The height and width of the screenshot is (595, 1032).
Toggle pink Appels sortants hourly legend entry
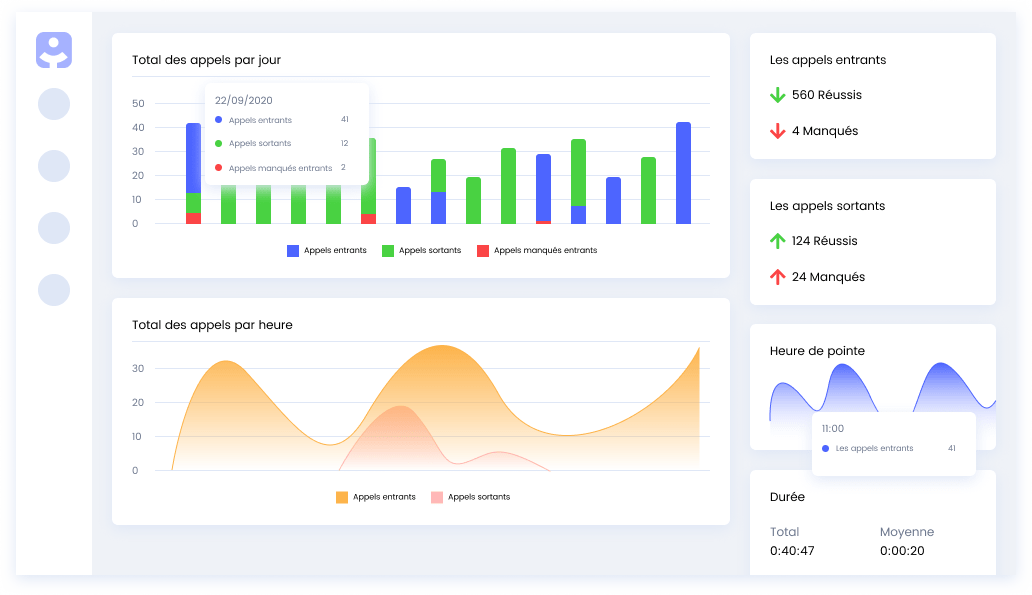click(470, 497)
